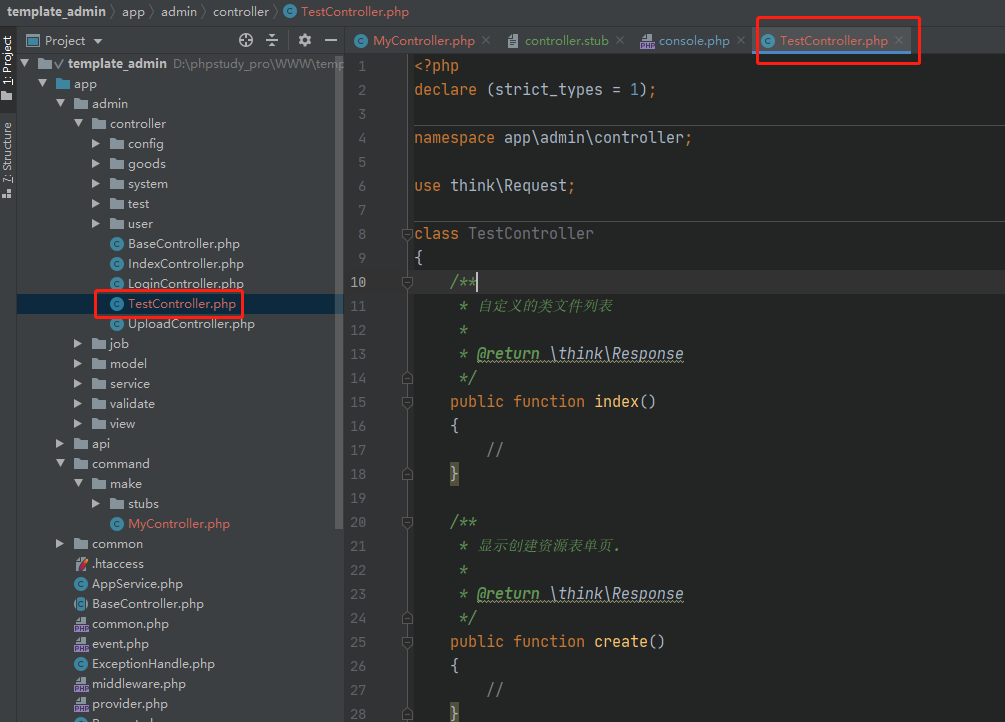
Task: Collapse the controller folder in the tree
Action: pyautogui.click(x=78, y=123)
